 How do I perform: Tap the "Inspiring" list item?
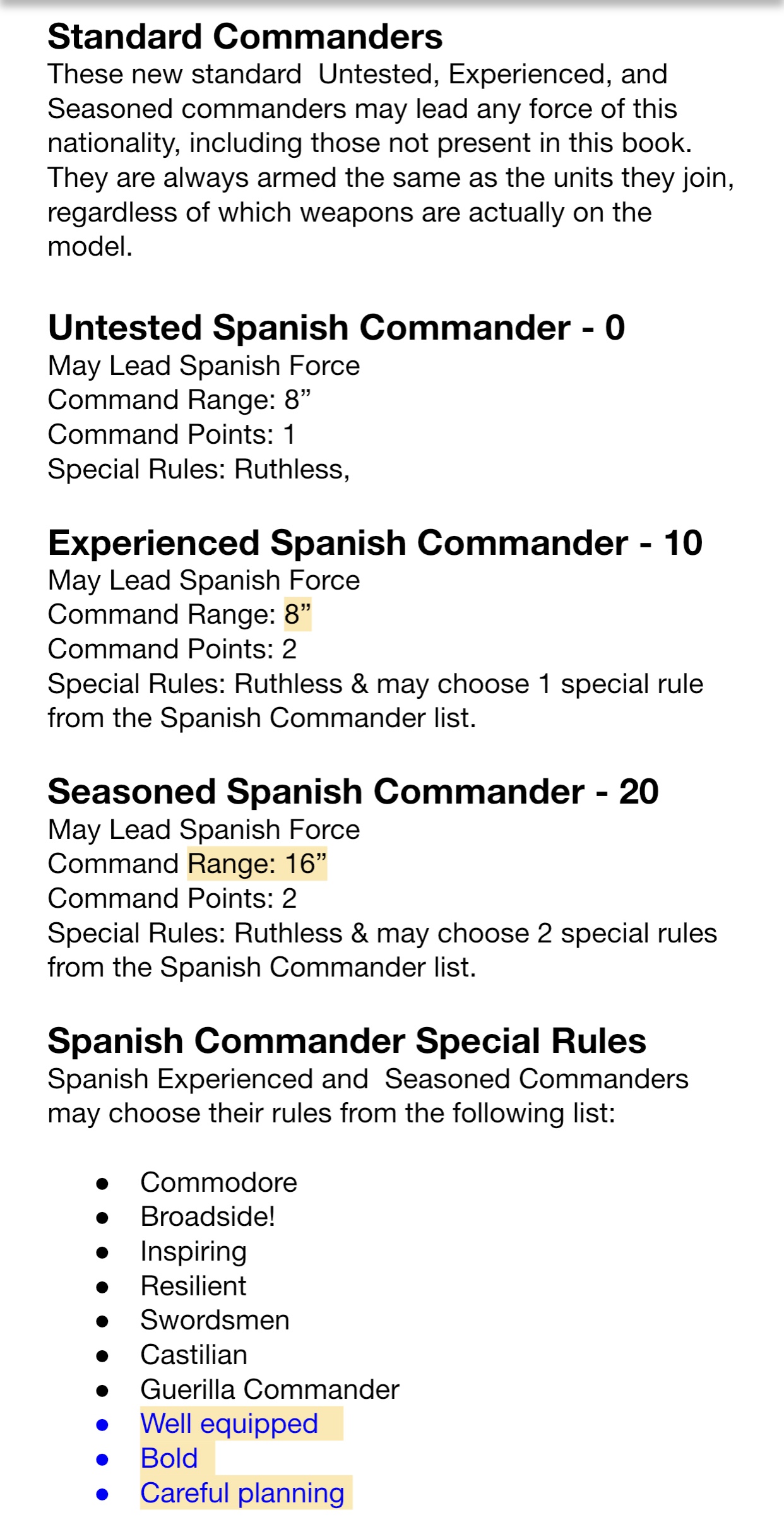pos(193,1251)
